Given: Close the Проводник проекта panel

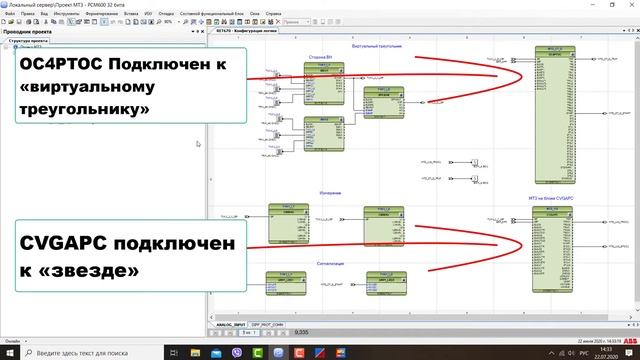Looking at the screenshot, I should click(x=202, y=31).
